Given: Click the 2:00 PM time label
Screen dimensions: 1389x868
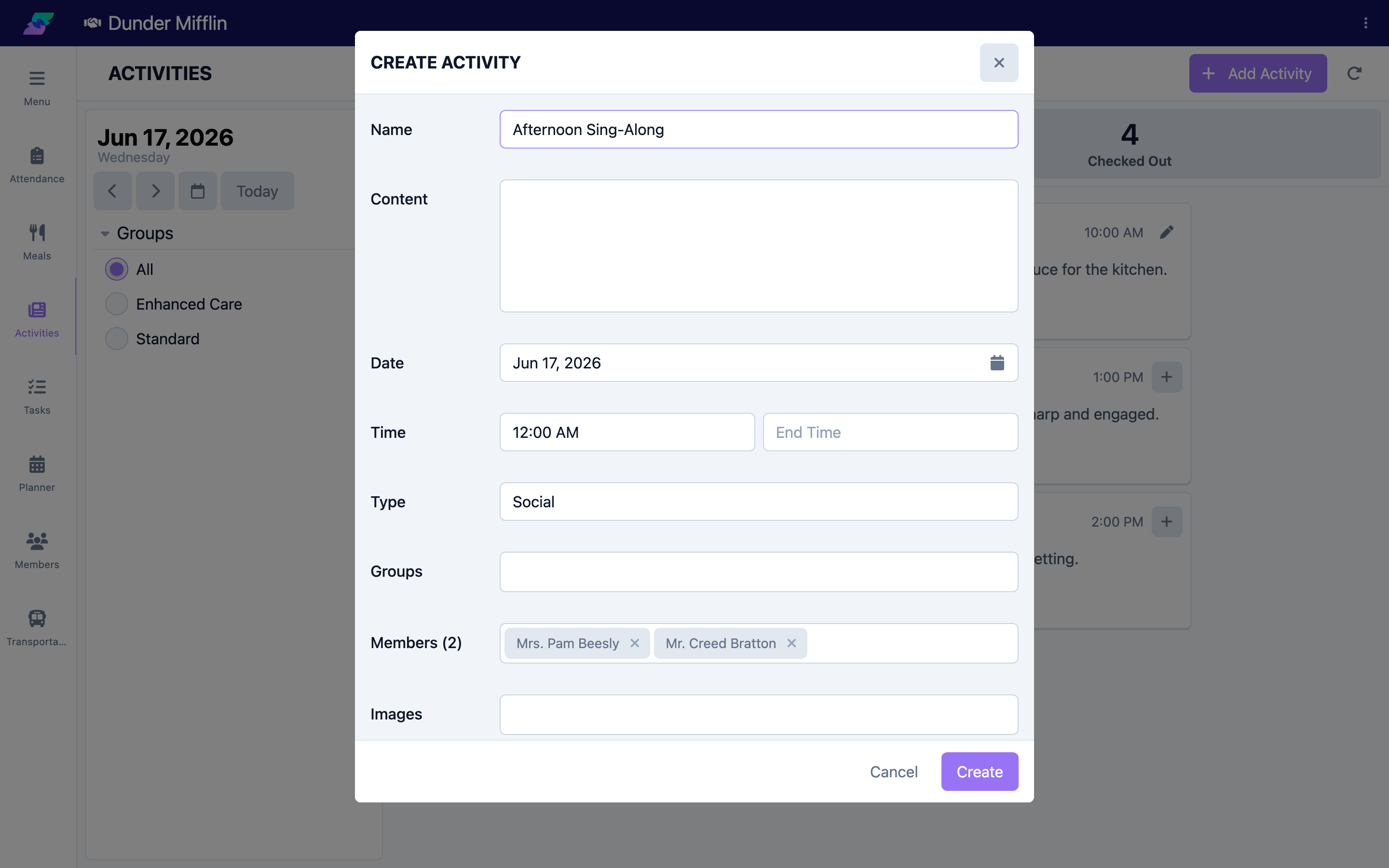Looking at the screenshot, I should pos(1117,522).
